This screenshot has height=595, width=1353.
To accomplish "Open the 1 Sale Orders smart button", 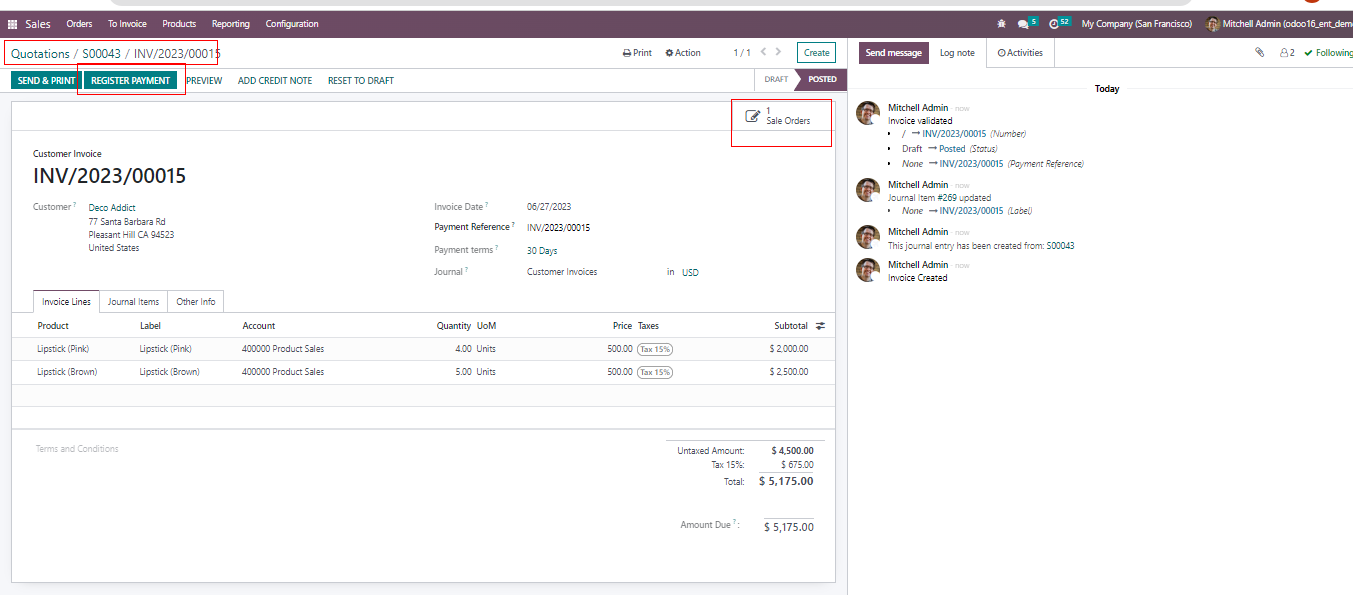I will (x=780, y=116).
